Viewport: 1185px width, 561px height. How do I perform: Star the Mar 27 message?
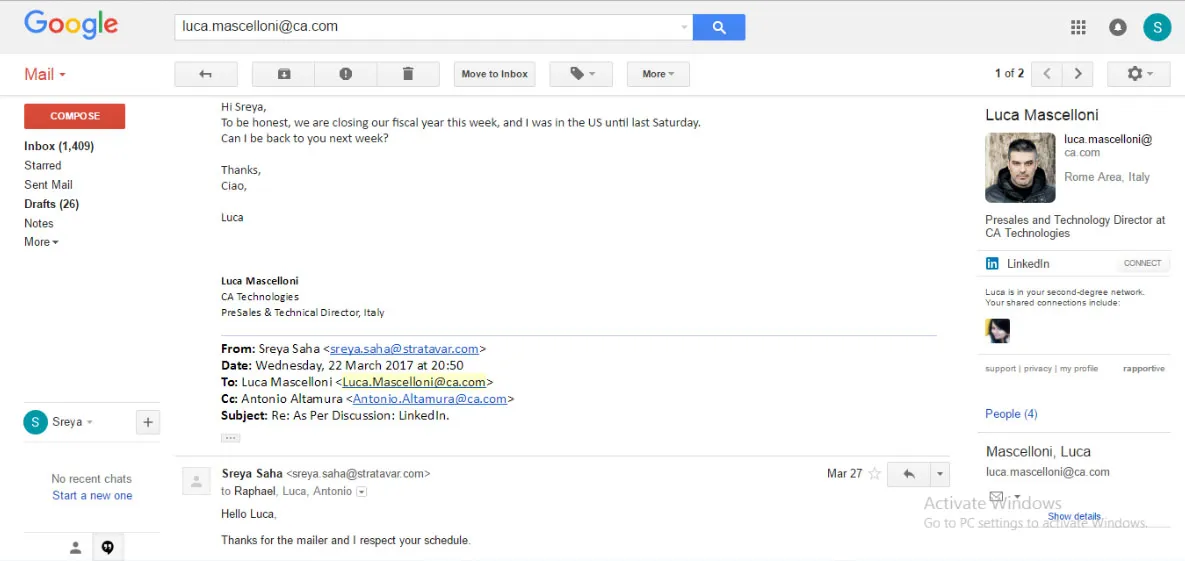pos(874,474)
